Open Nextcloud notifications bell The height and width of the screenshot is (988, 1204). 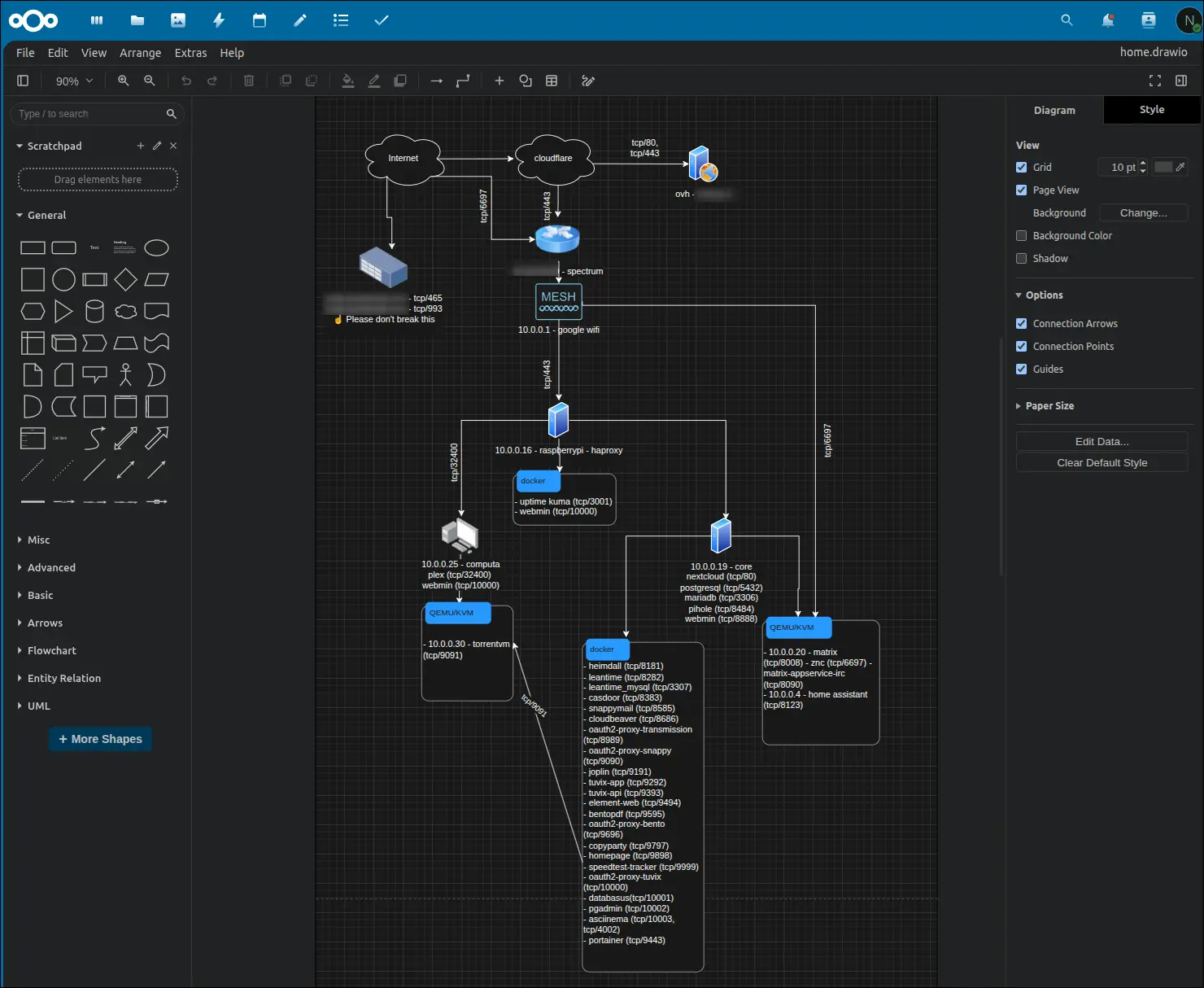(1107, 20)
